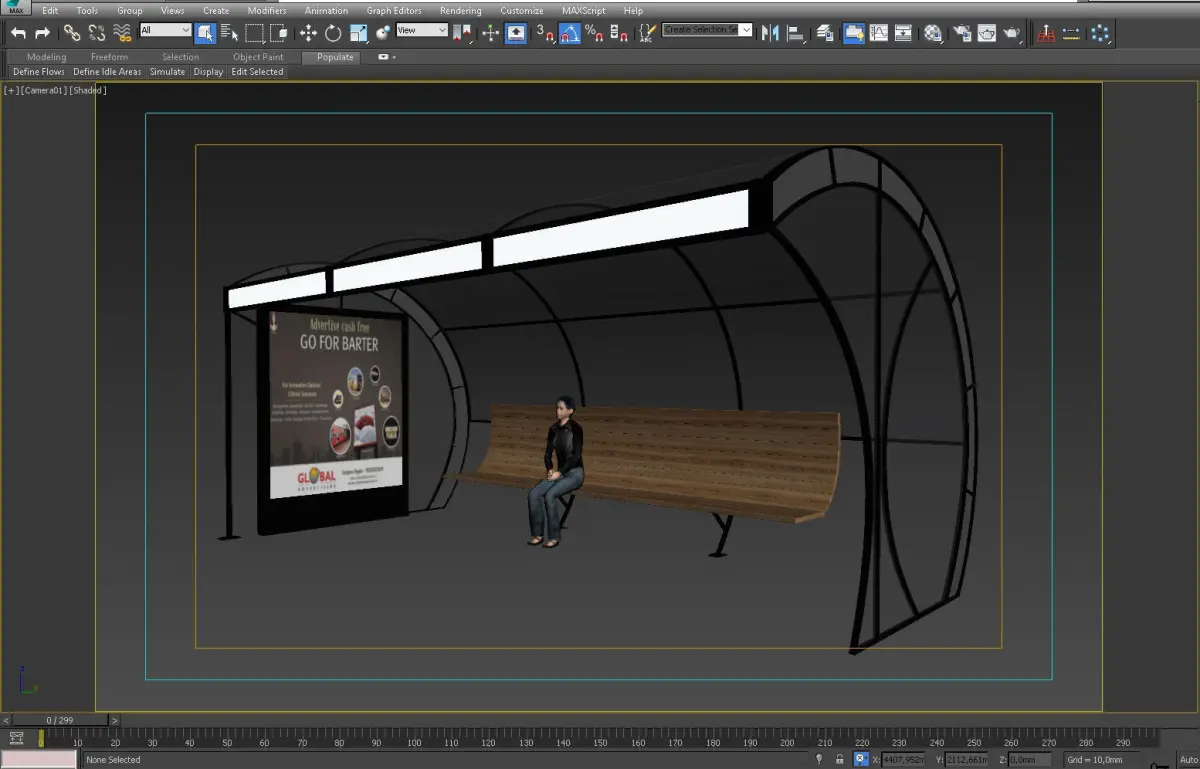The width and height of the screenshot is (1200, 769).
Task: Select the Select and Rotate tool
Action: 333,33
